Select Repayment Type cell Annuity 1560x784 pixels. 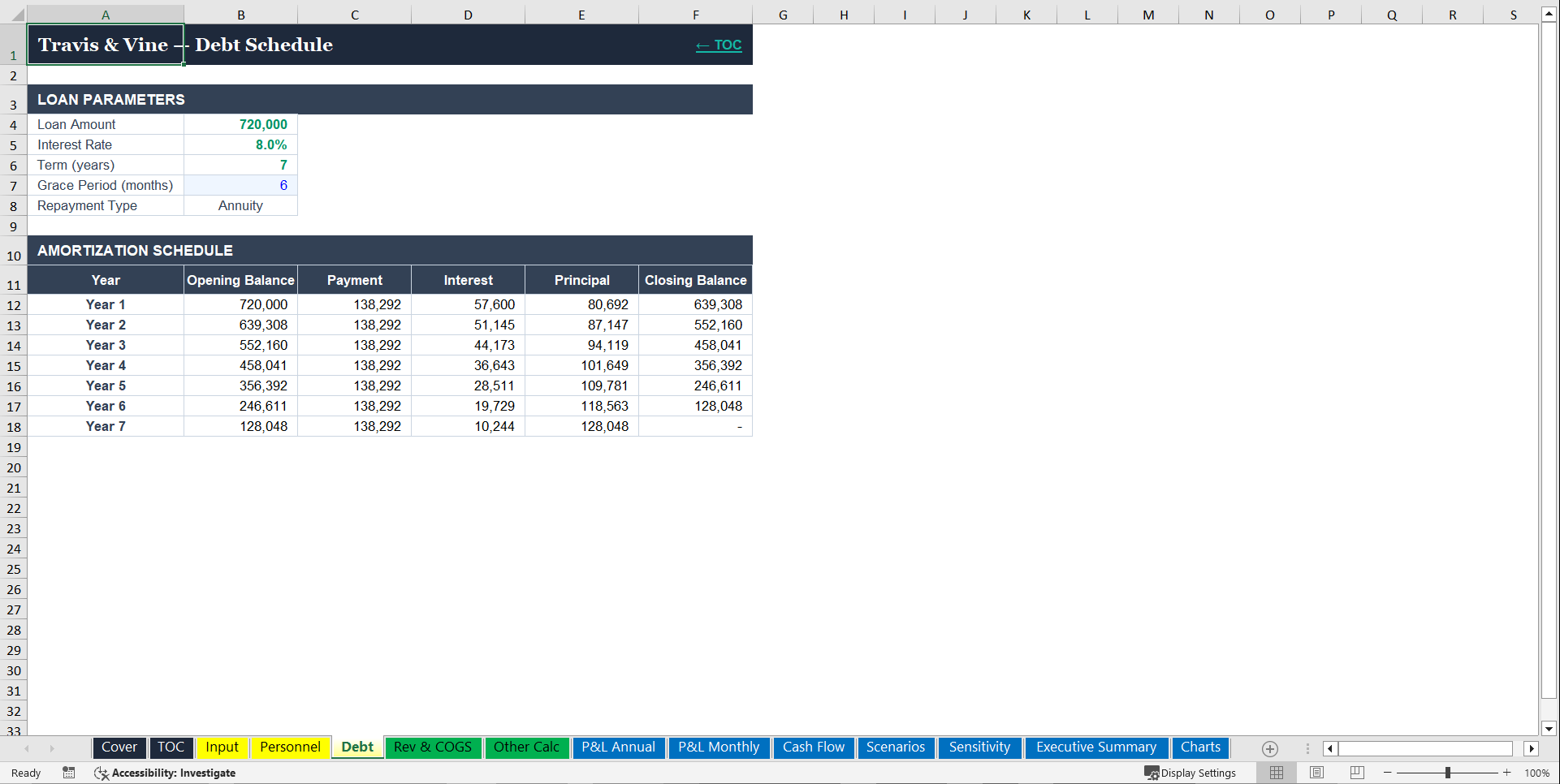point(241,205)
